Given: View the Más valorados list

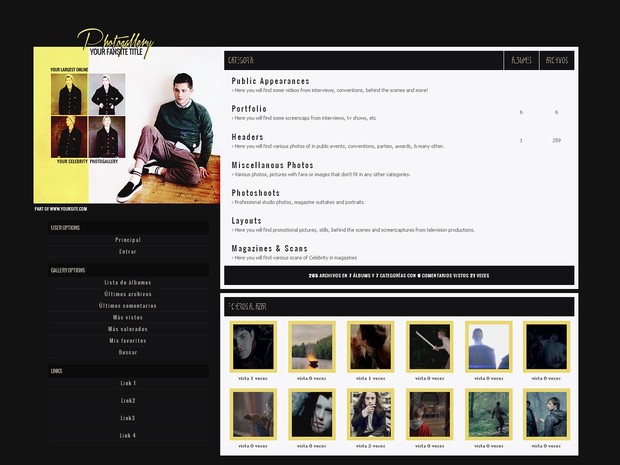Looking at the screenshot, I should point(128,329).
